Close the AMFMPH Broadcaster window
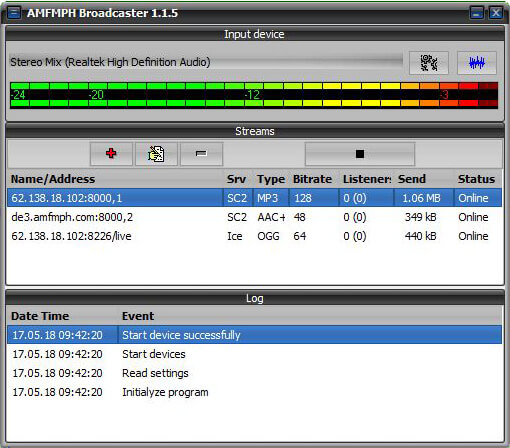Viewport: 510px width, 448px height. [496, 13]
